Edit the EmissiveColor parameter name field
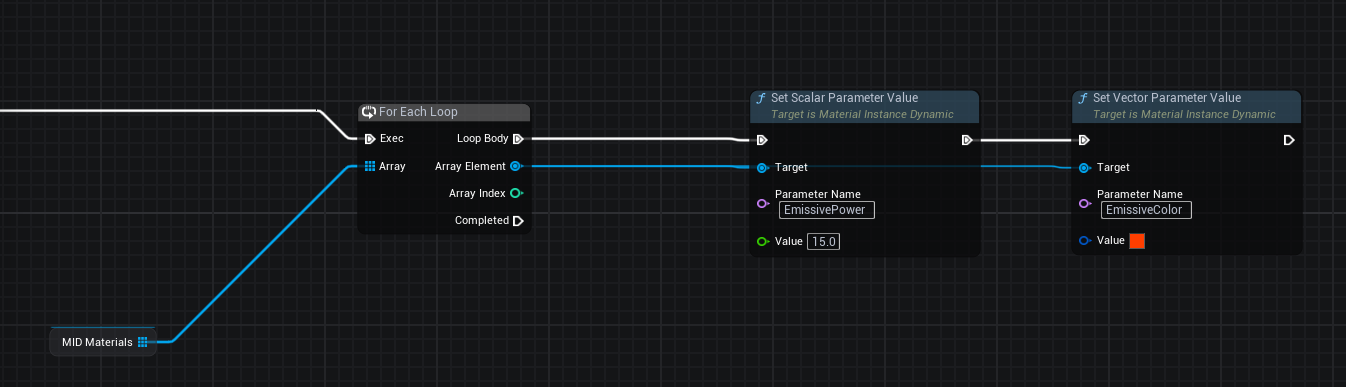1346x387 pixels. (1147, 210)
